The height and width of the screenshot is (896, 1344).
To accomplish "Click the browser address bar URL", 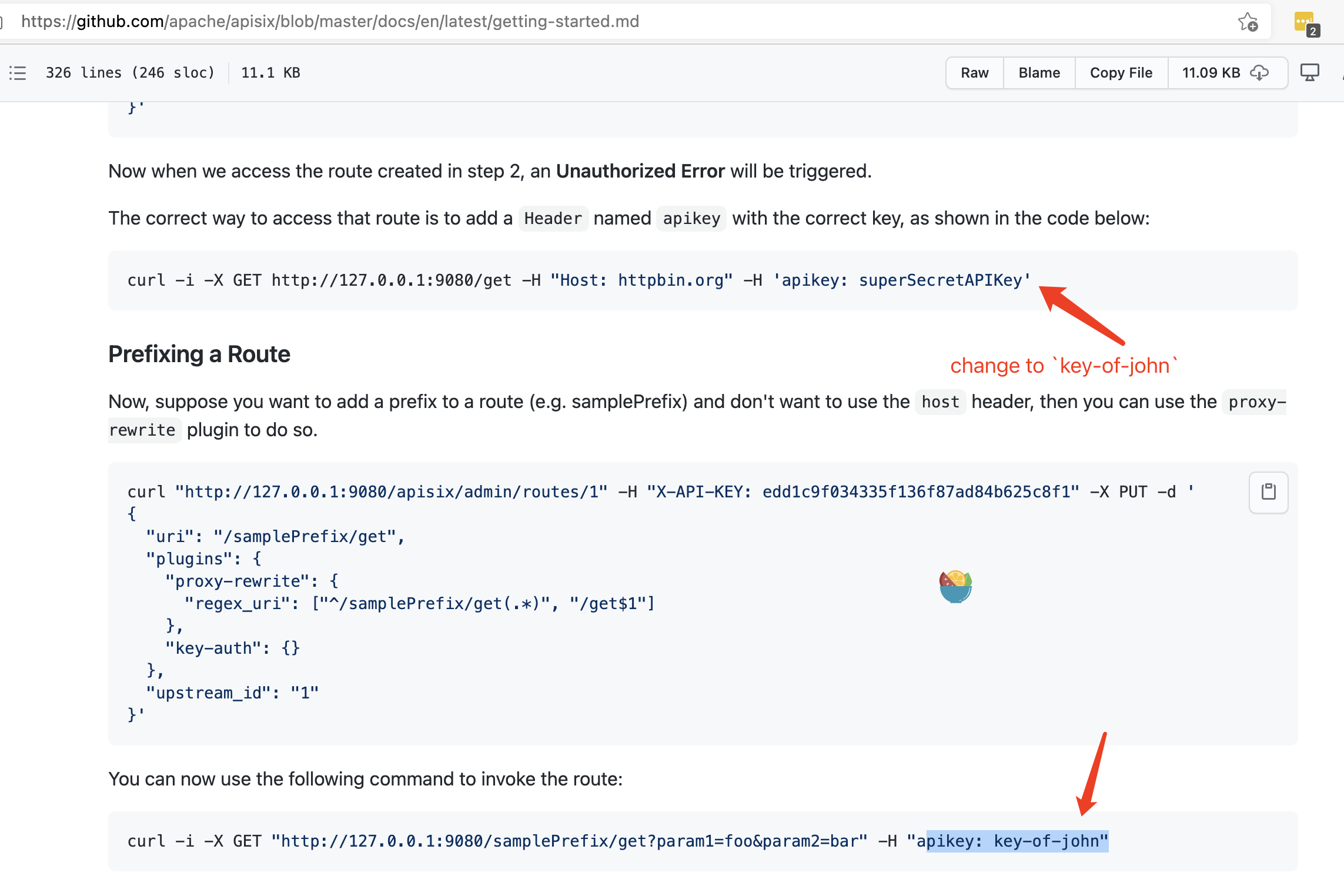I will [x=329, y=22].
